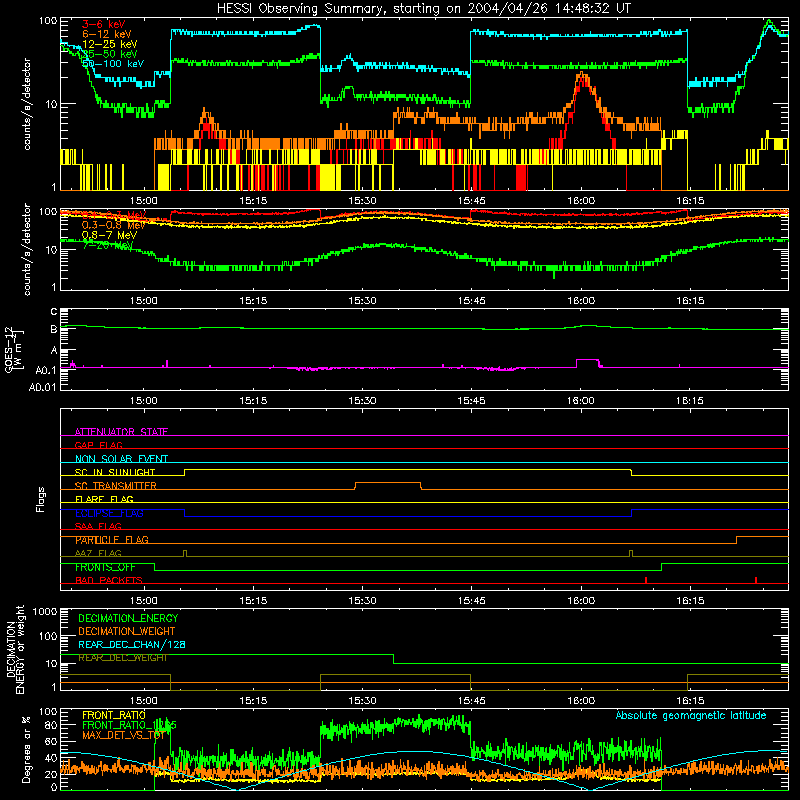The image size is (800, 800).
Task: Click the AAZ_FLAG label
Action: (x=98, y=553)
